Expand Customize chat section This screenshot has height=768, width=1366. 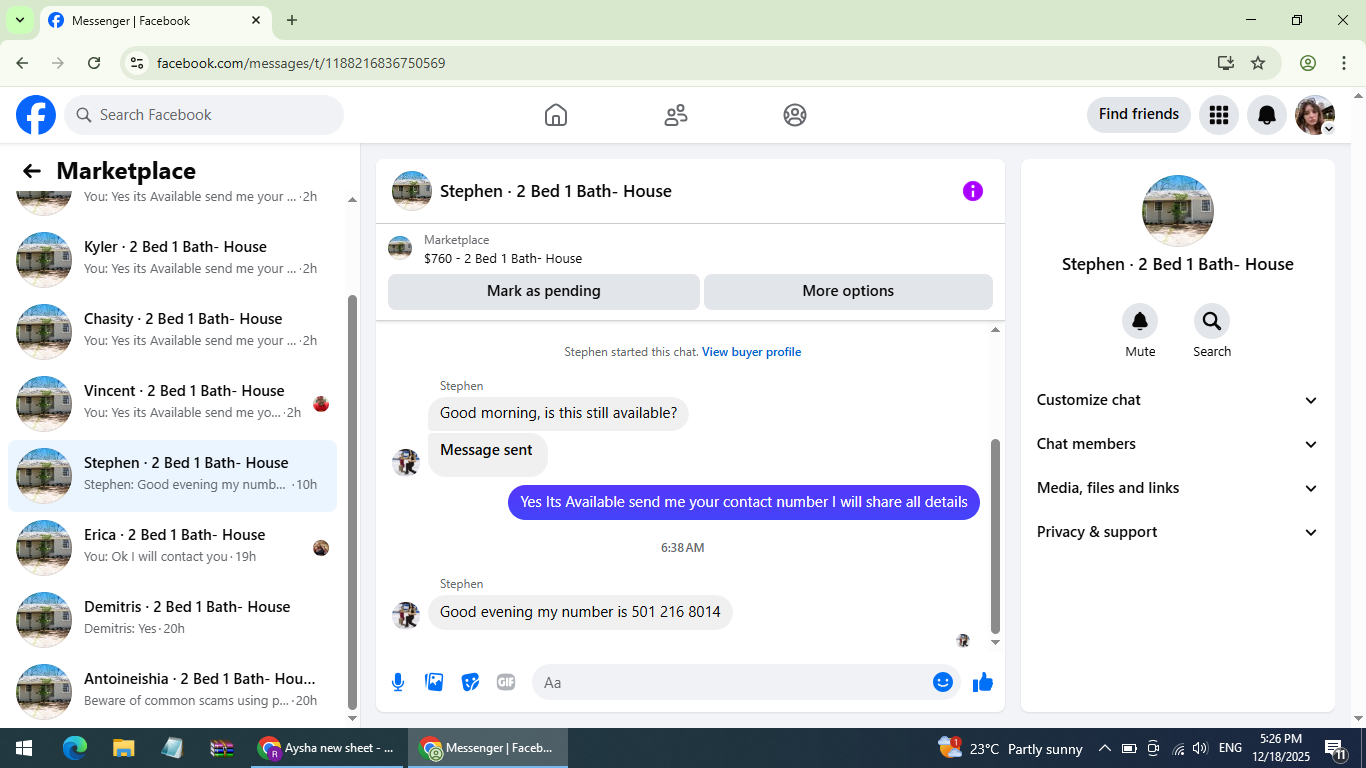(1177, 400)
